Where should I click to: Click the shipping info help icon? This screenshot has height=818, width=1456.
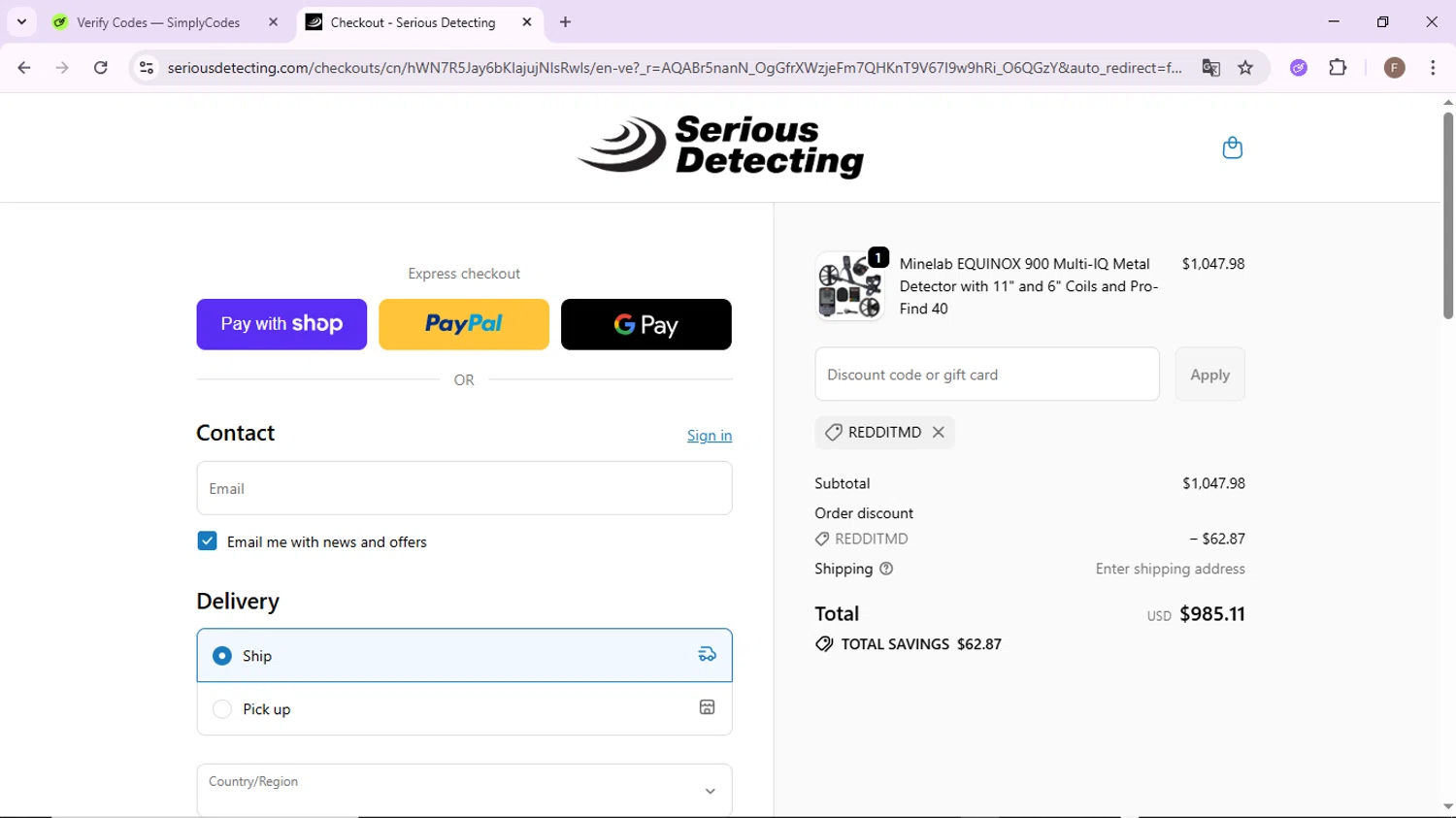coord(886,570)
